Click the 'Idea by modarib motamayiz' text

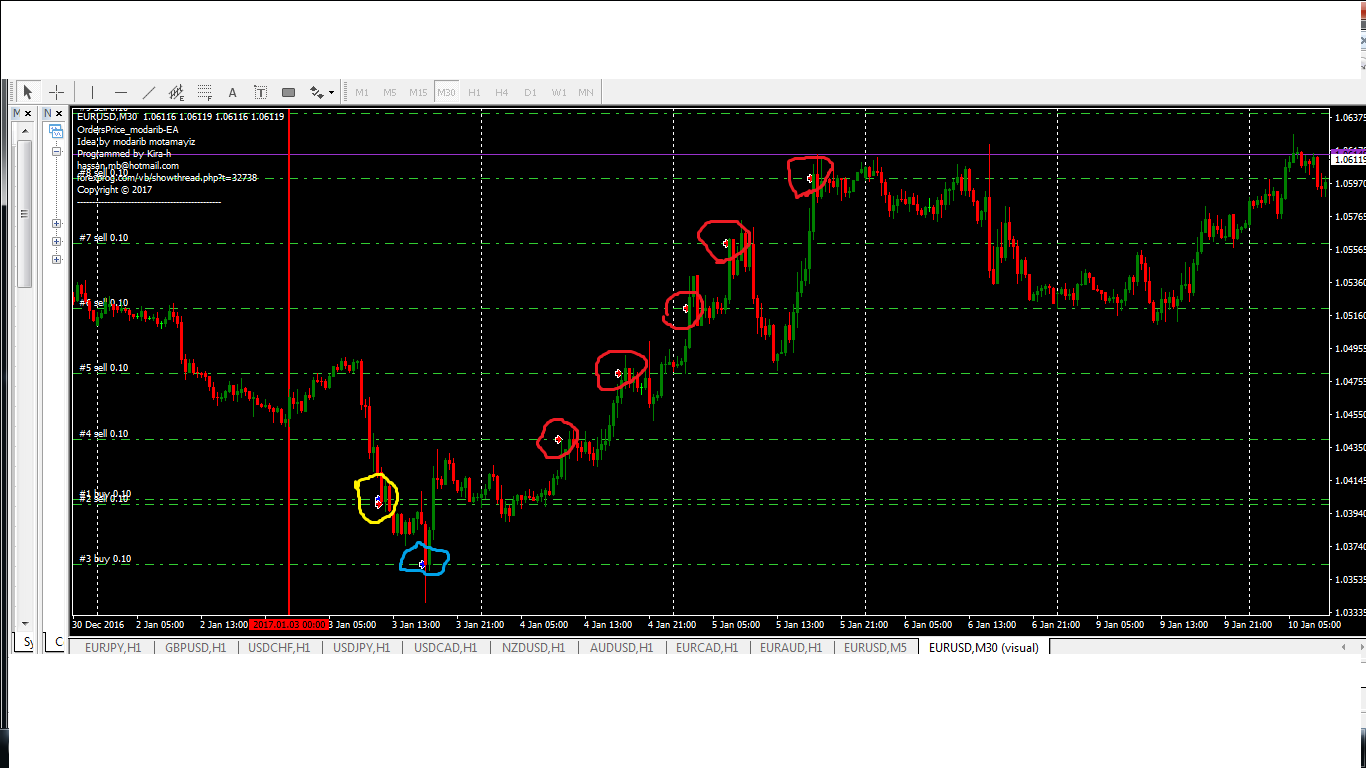pos(136,141)
